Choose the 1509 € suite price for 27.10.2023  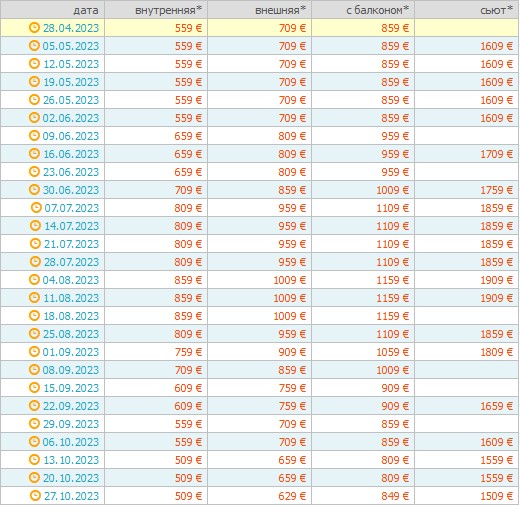pos(496,496)
